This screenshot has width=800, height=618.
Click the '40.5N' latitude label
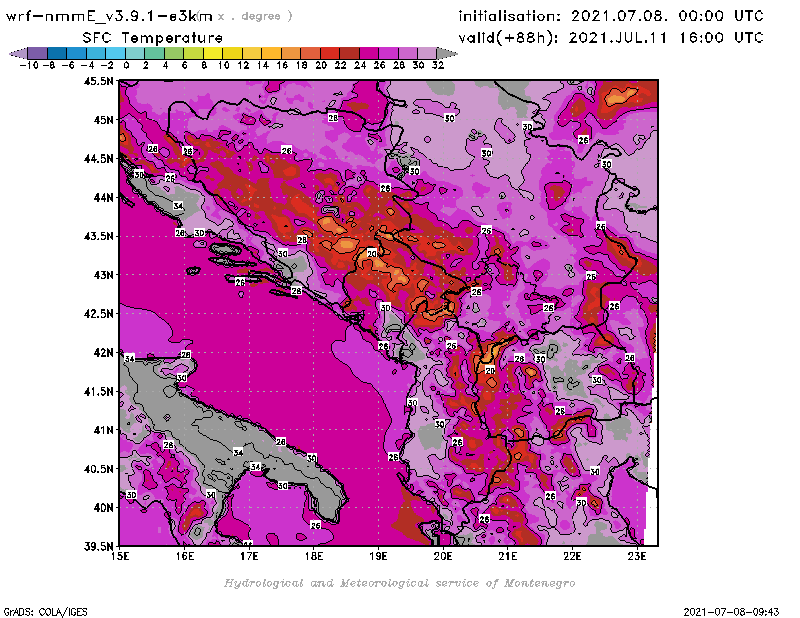coord(99,469)
